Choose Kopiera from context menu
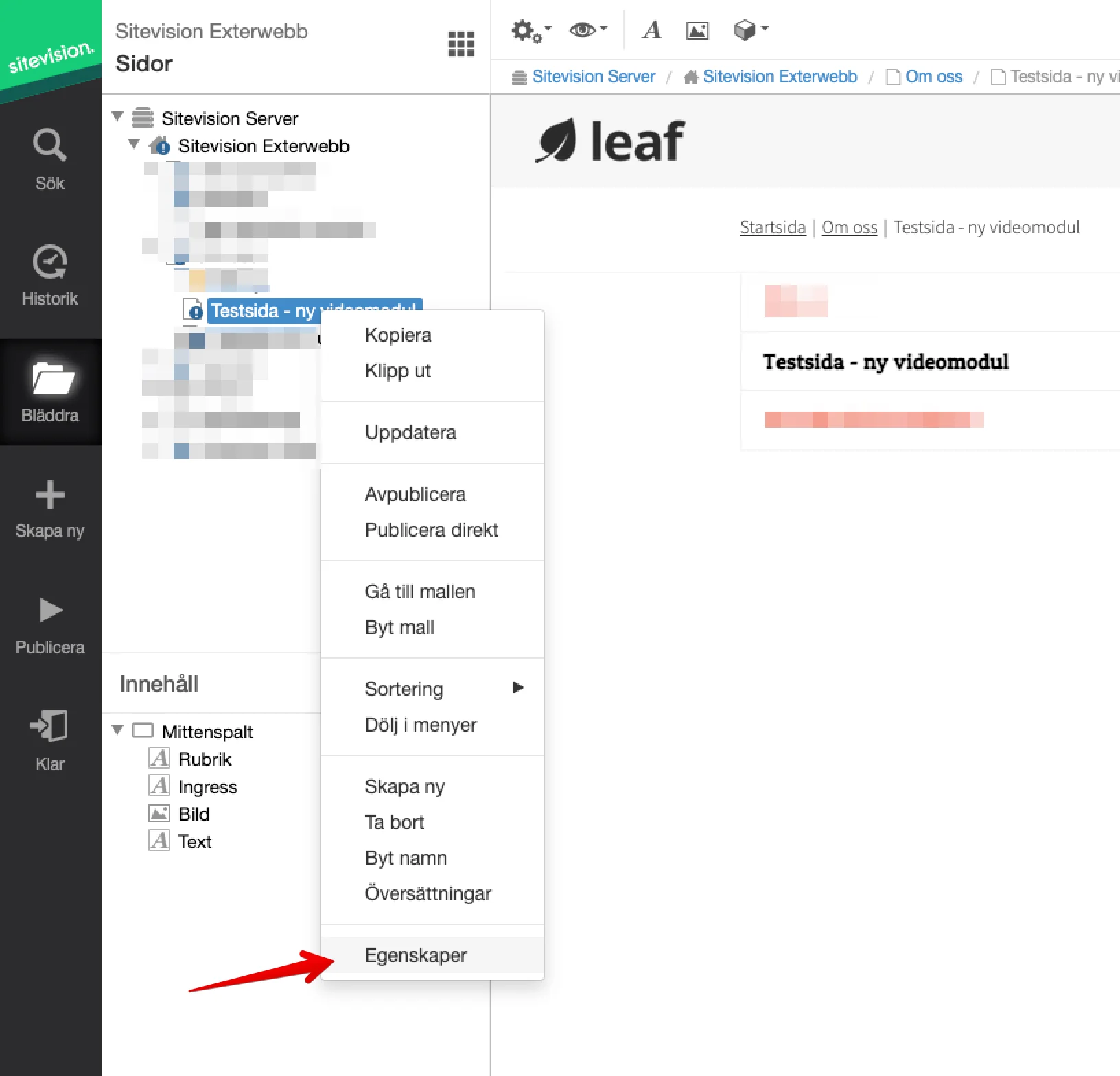Image resolution: width=1120 pixels, height=1076 pixels. [x=432, y=335]
